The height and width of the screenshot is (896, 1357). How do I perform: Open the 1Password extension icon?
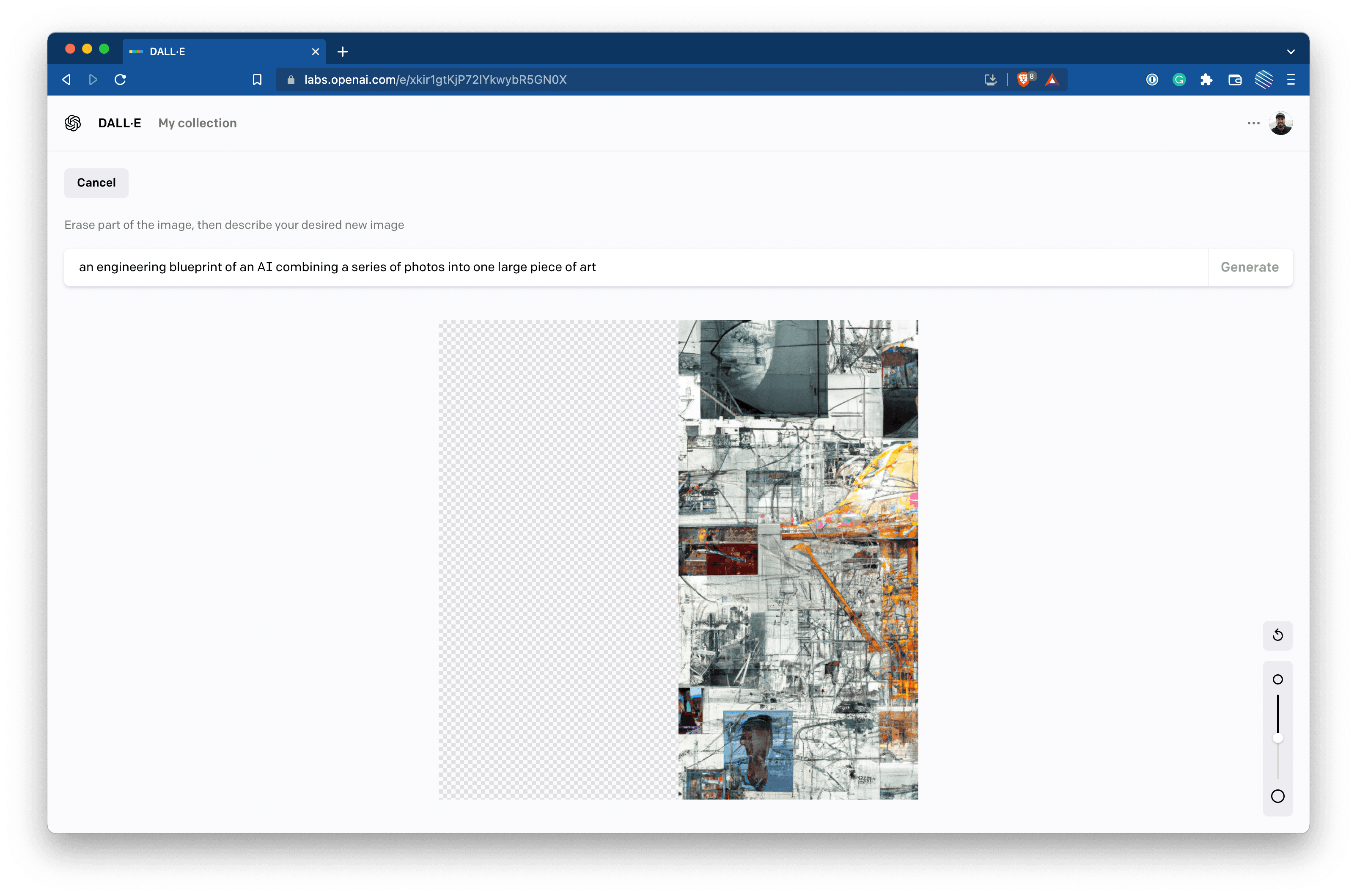pyautogui.click(x=1152, y=80)
